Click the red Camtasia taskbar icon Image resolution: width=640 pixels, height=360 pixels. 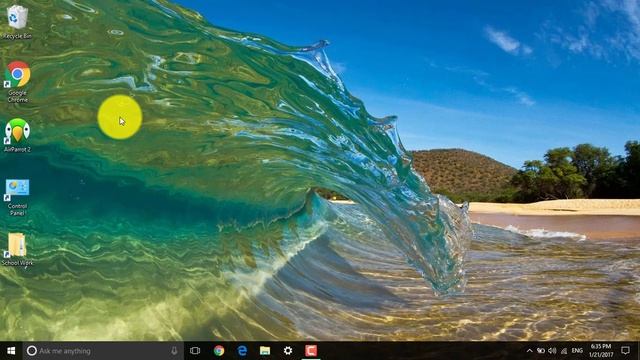[x=311, y=351]
